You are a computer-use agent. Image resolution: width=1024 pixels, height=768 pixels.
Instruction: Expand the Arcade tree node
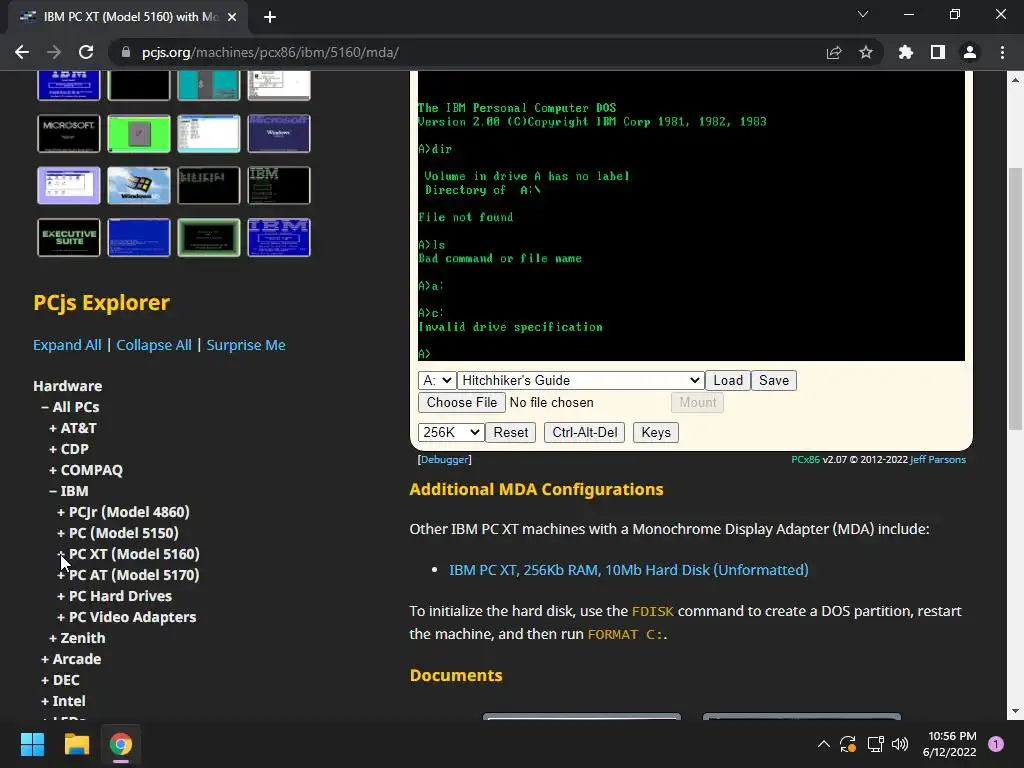coord(45,659)
